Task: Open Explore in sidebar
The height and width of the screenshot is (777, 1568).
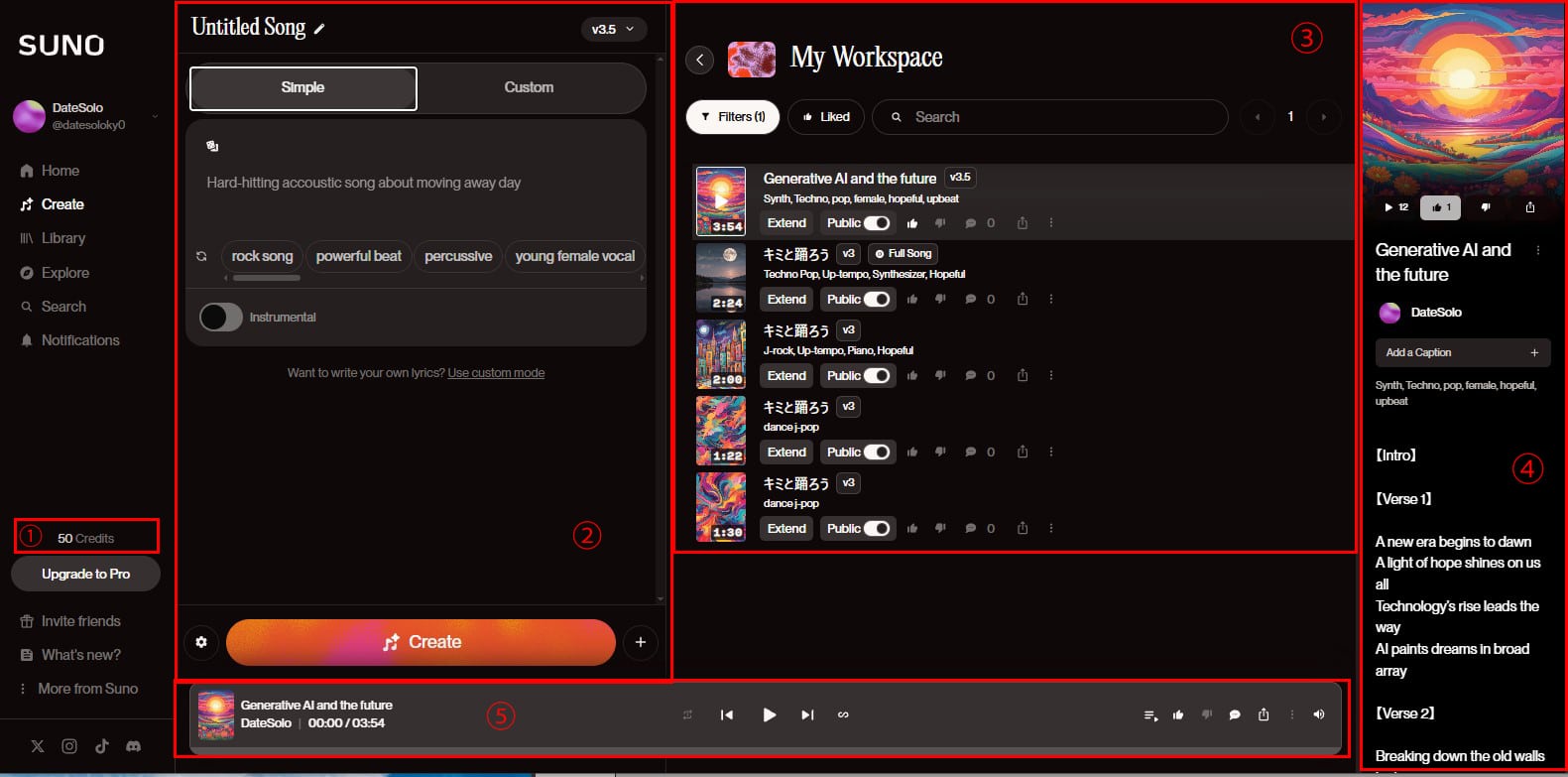Action: coord(55,273)
